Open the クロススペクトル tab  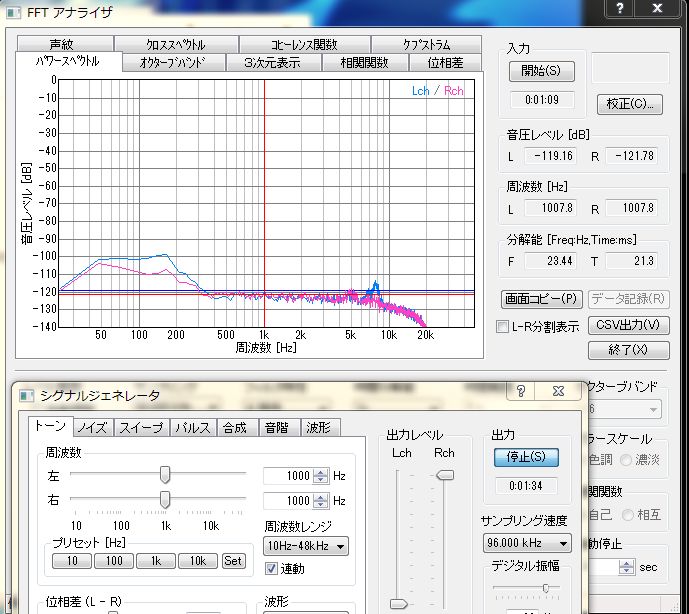coord(176,44)
